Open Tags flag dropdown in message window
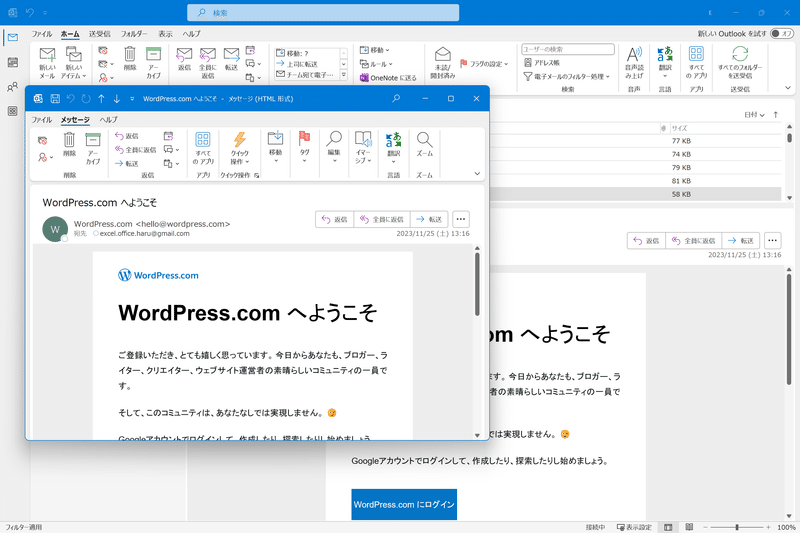This screenshot has height=533, width=800. point(305,147)
